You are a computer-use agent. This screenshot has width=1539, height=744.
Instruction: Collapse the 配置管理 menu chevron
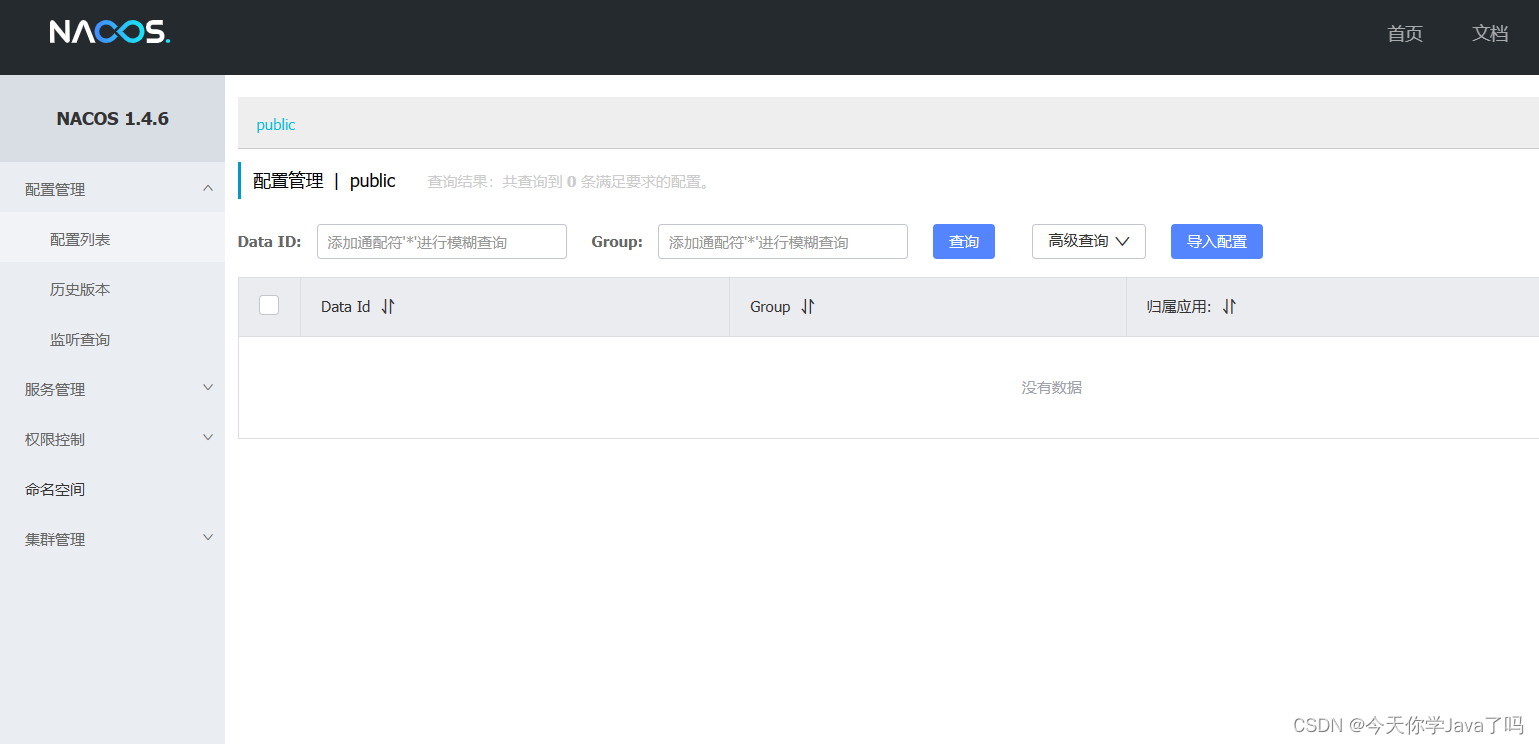(x=208, y=188)
